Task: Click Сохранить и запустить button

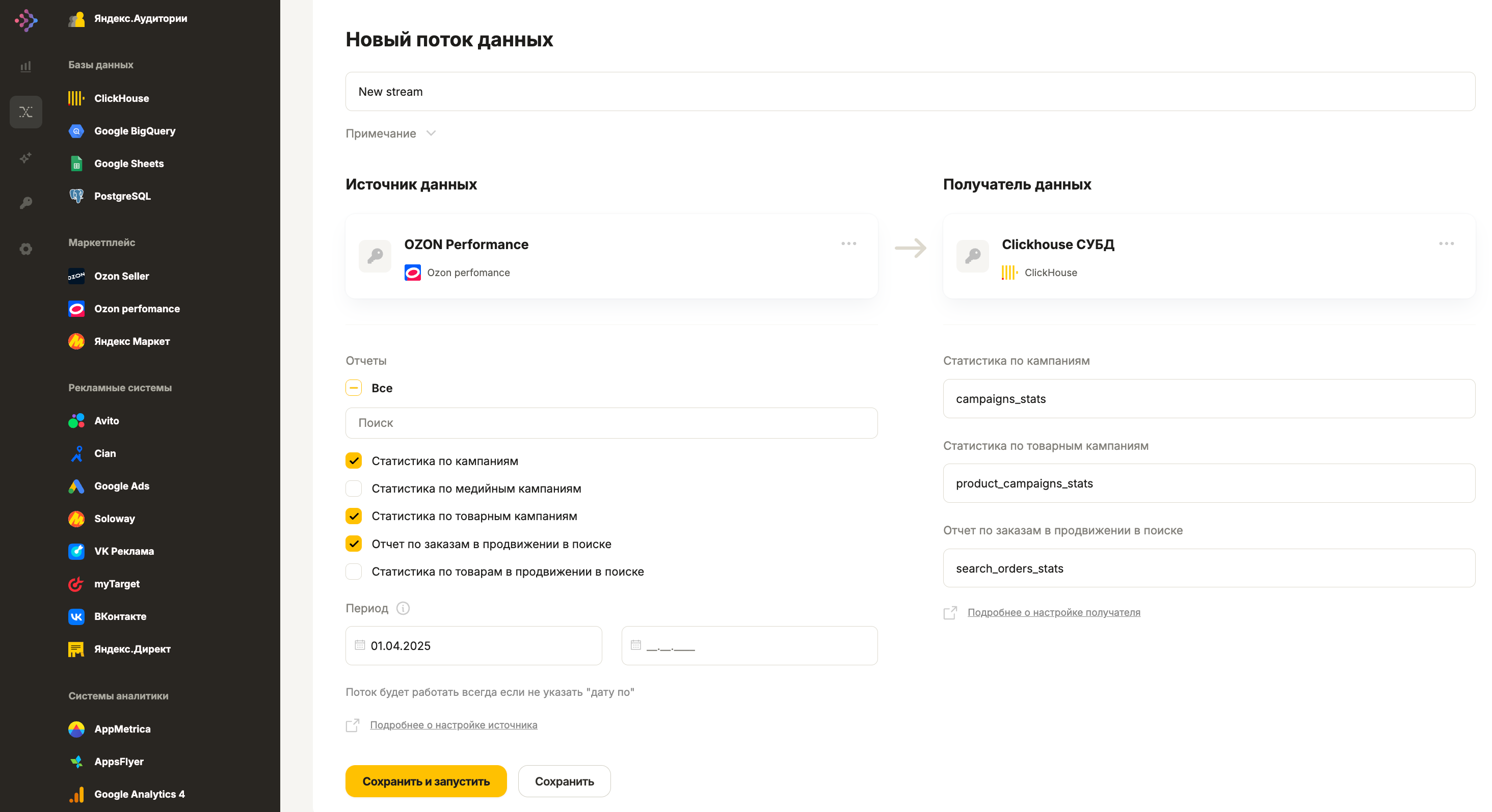Action: 425,781
